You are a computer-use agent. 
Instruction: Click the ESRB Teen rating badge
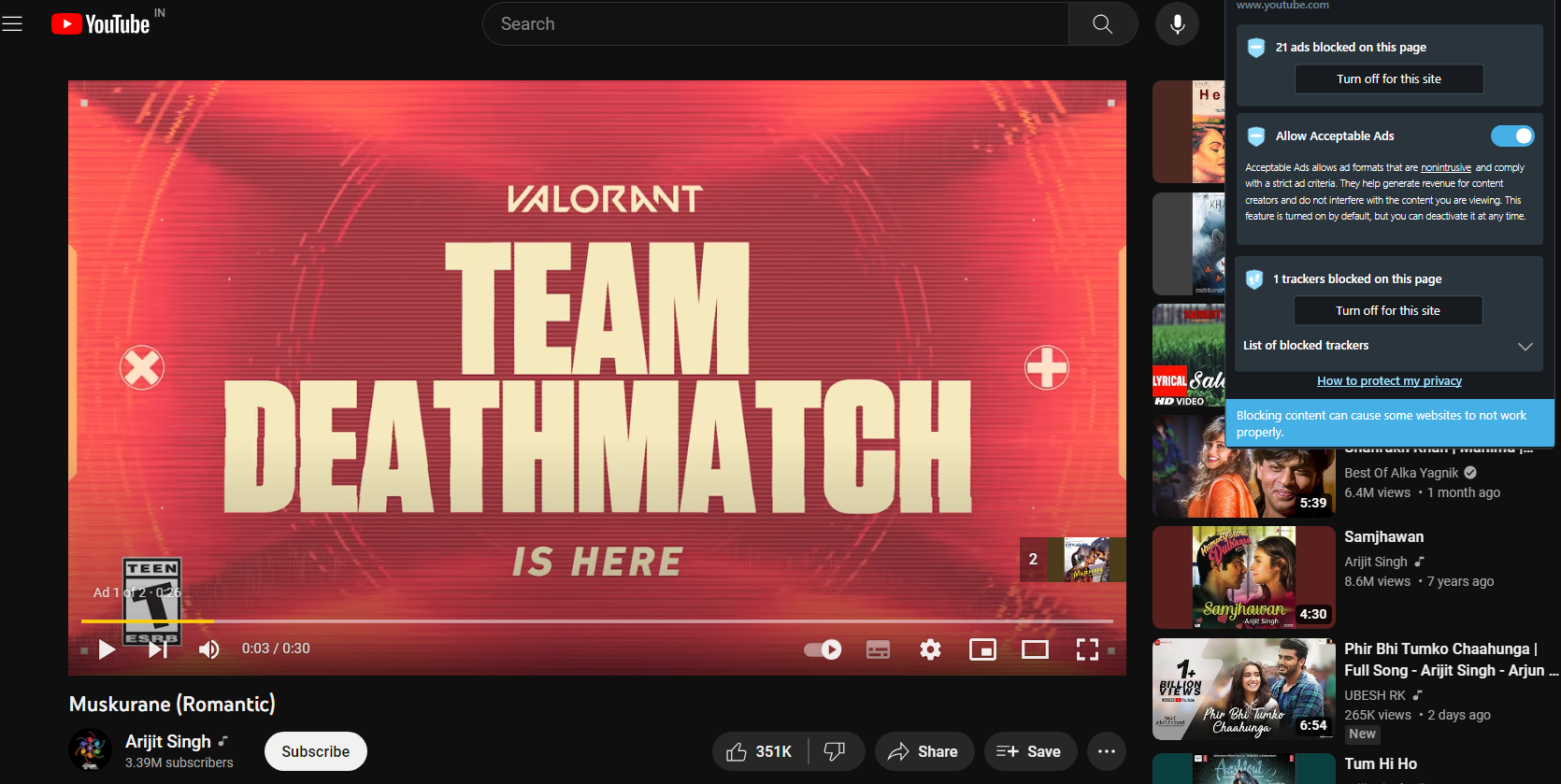pyautogui.click(x=152, y=602)
